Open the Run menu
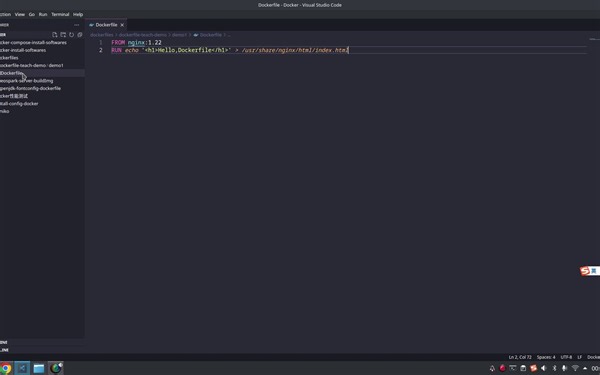This screenshot has height=375, width=600. click(x=43, y=15)
